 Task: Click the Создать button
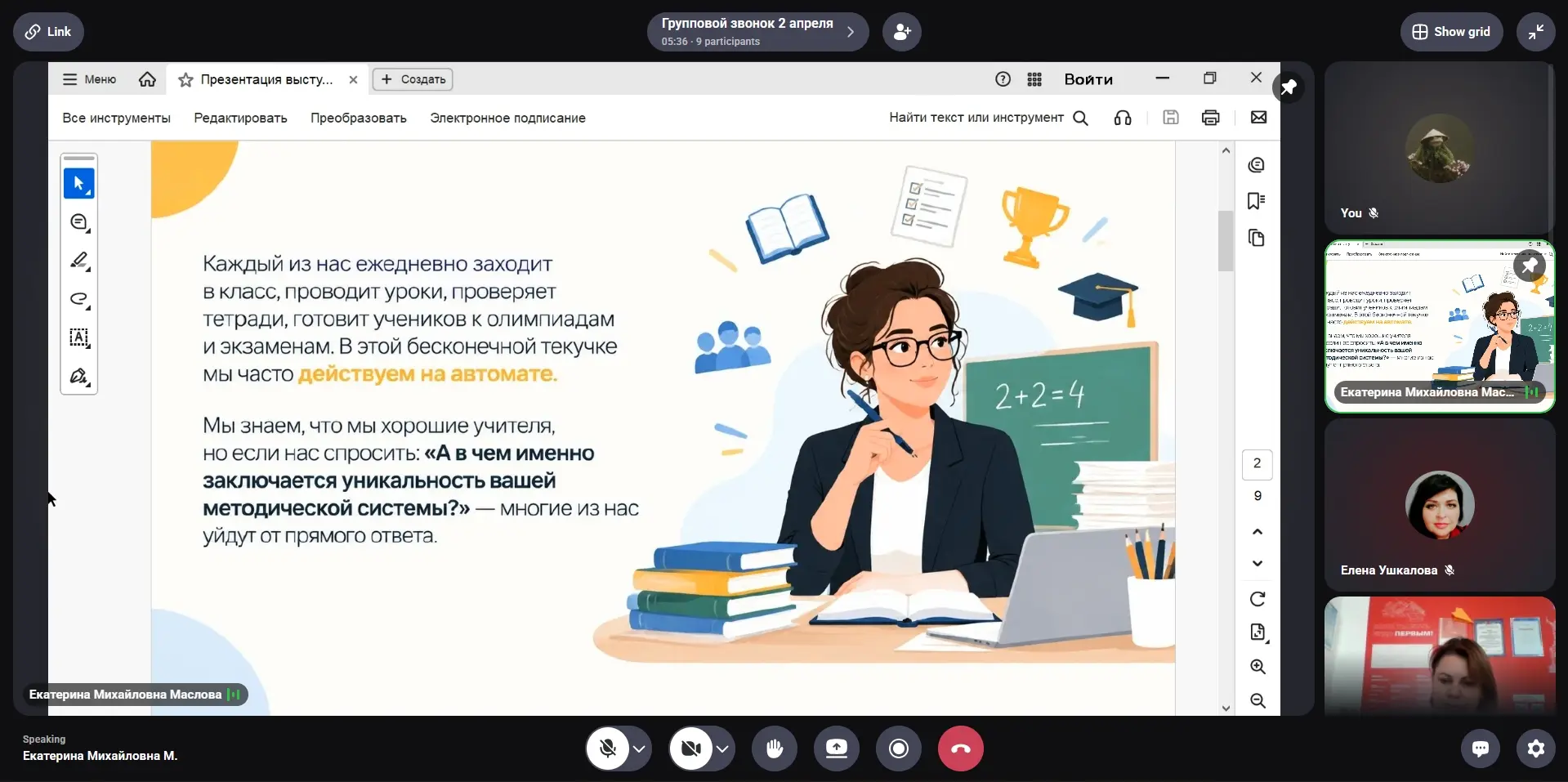click(413, 79)
